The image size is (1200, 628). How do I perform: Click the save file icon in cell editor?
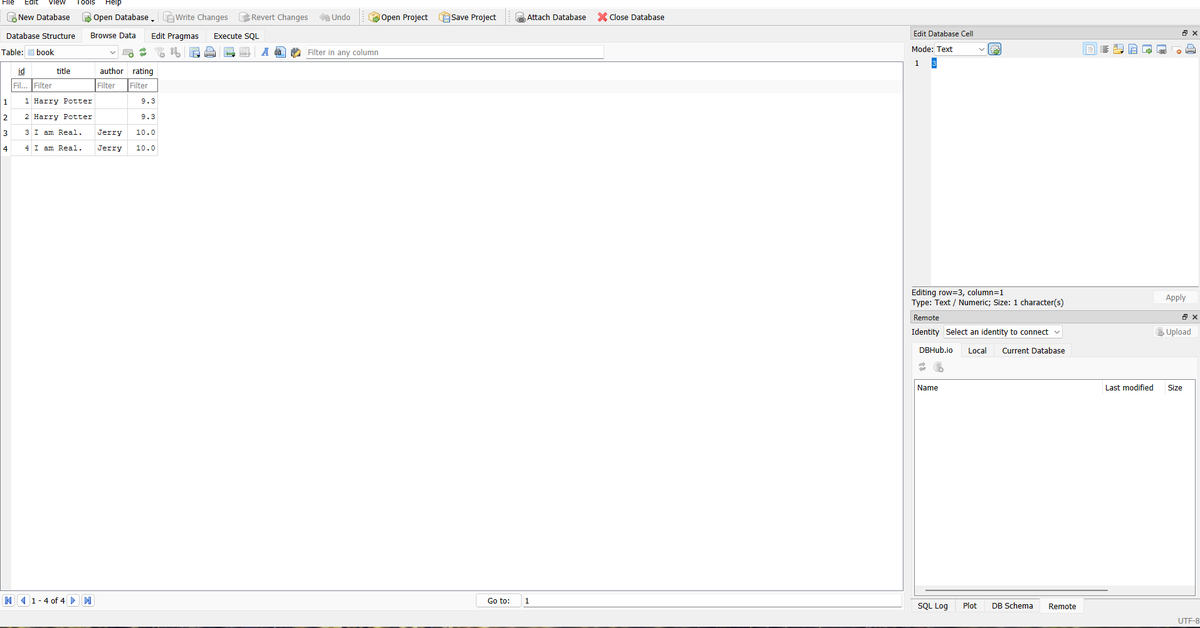(x=1133, y=49)
